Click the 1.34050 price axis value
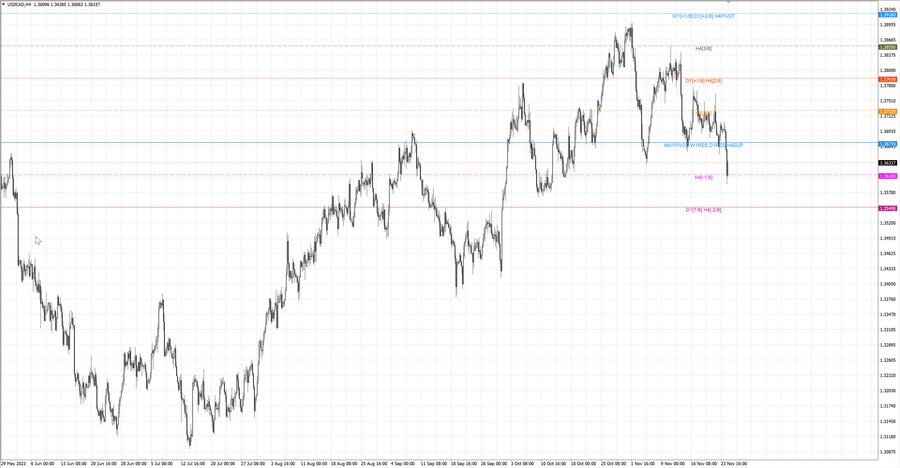Image resolution: width=900 pixels, height=468 pixels. (888, 284)
